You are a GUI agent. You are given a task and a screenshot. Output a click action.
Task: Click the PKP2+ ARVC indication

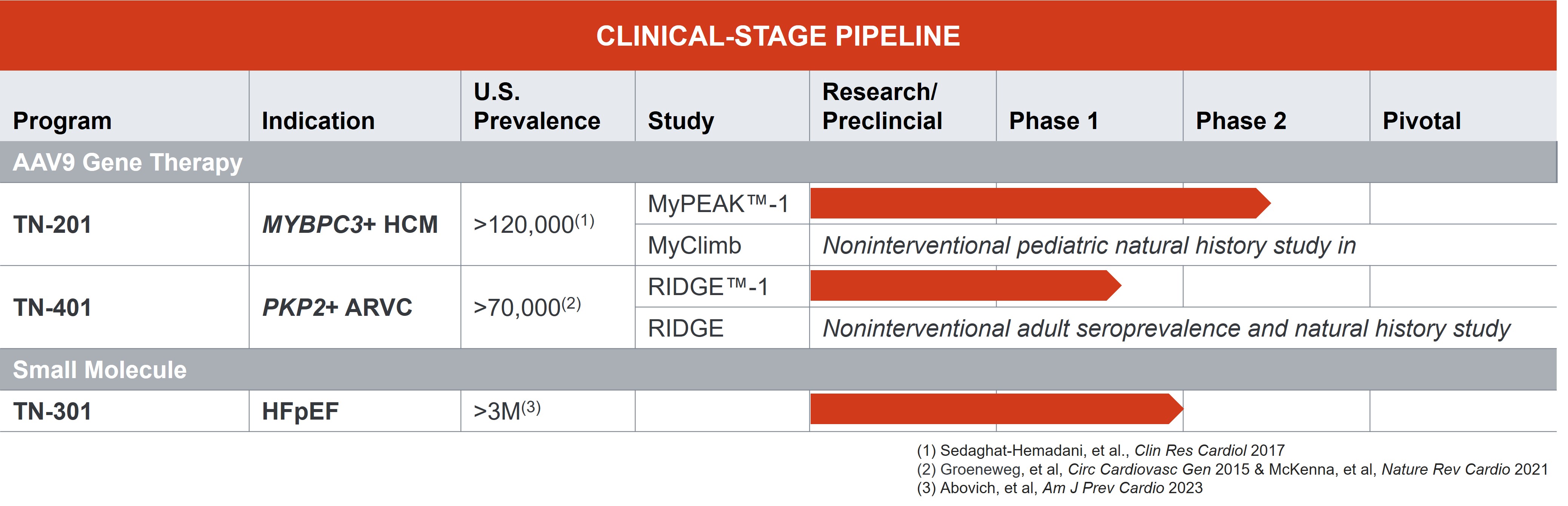(337, 308)
